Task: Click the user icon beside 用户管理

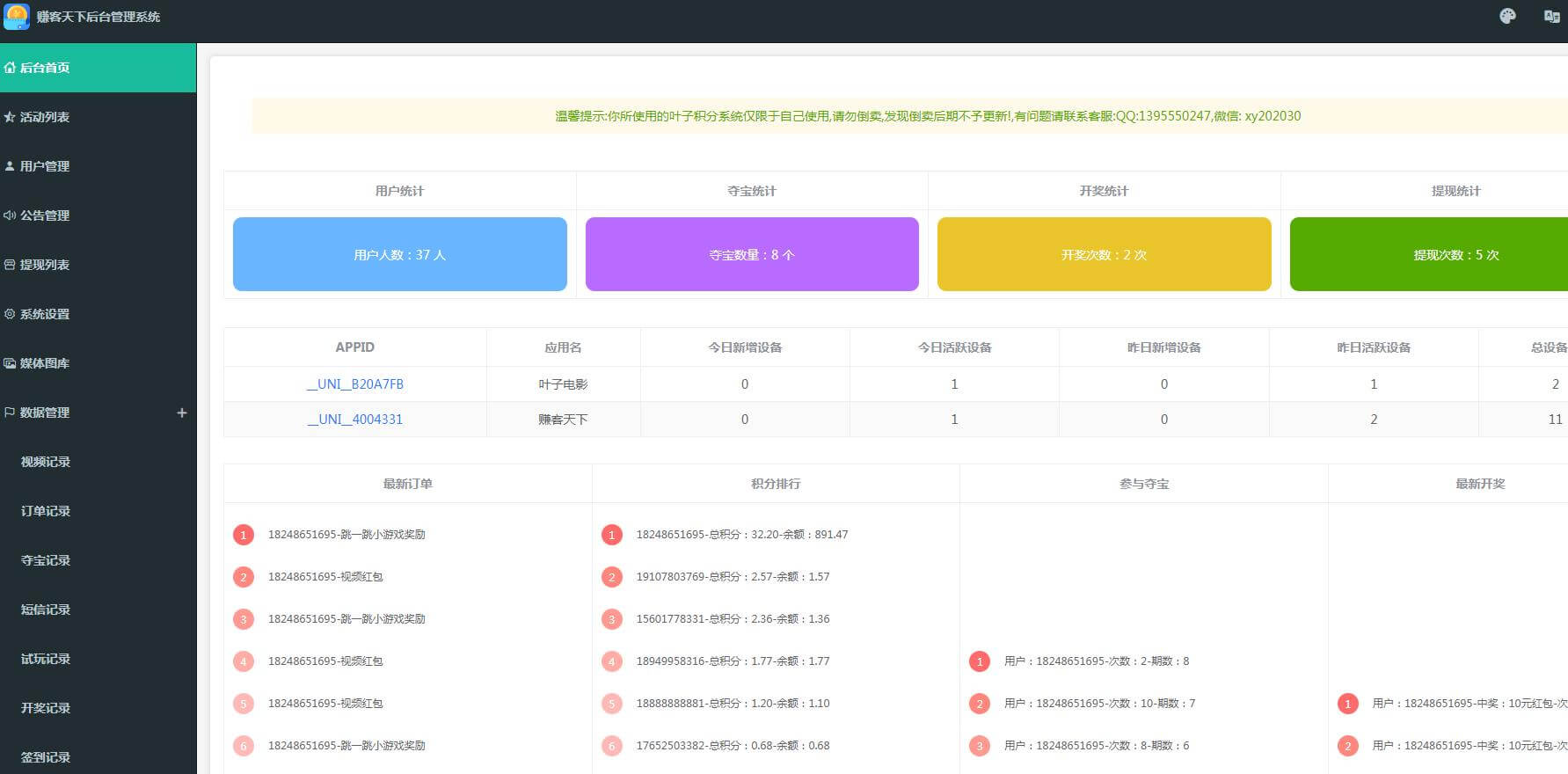Action: tap(10, 166)
